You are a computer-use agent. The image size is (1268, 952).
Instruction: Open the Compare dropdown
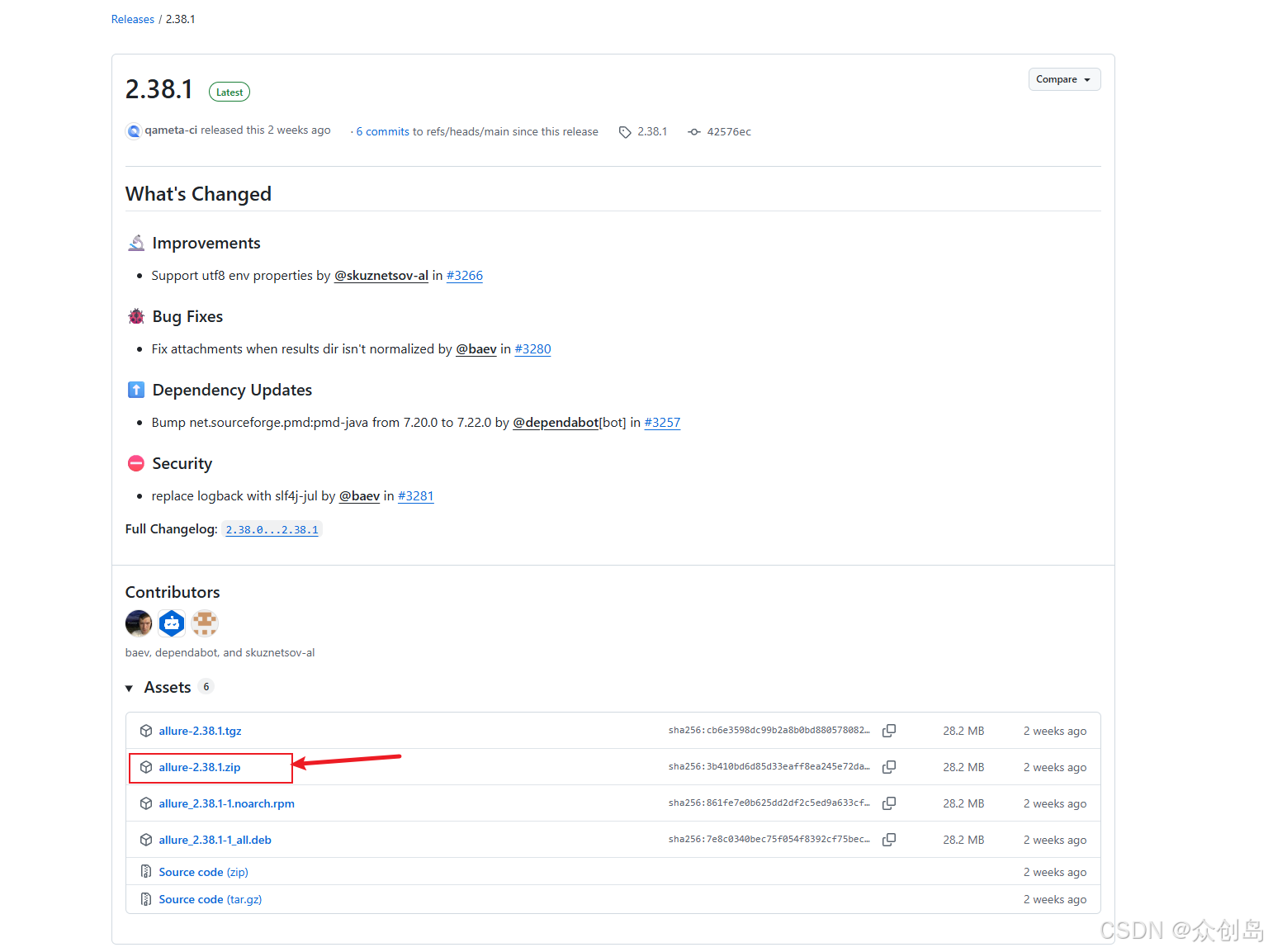click(1064, 79)
